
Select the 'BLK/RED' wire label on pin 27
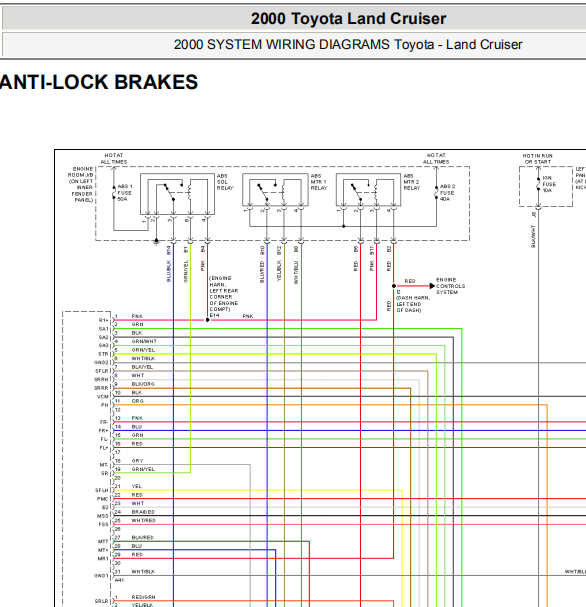(142, 537)
